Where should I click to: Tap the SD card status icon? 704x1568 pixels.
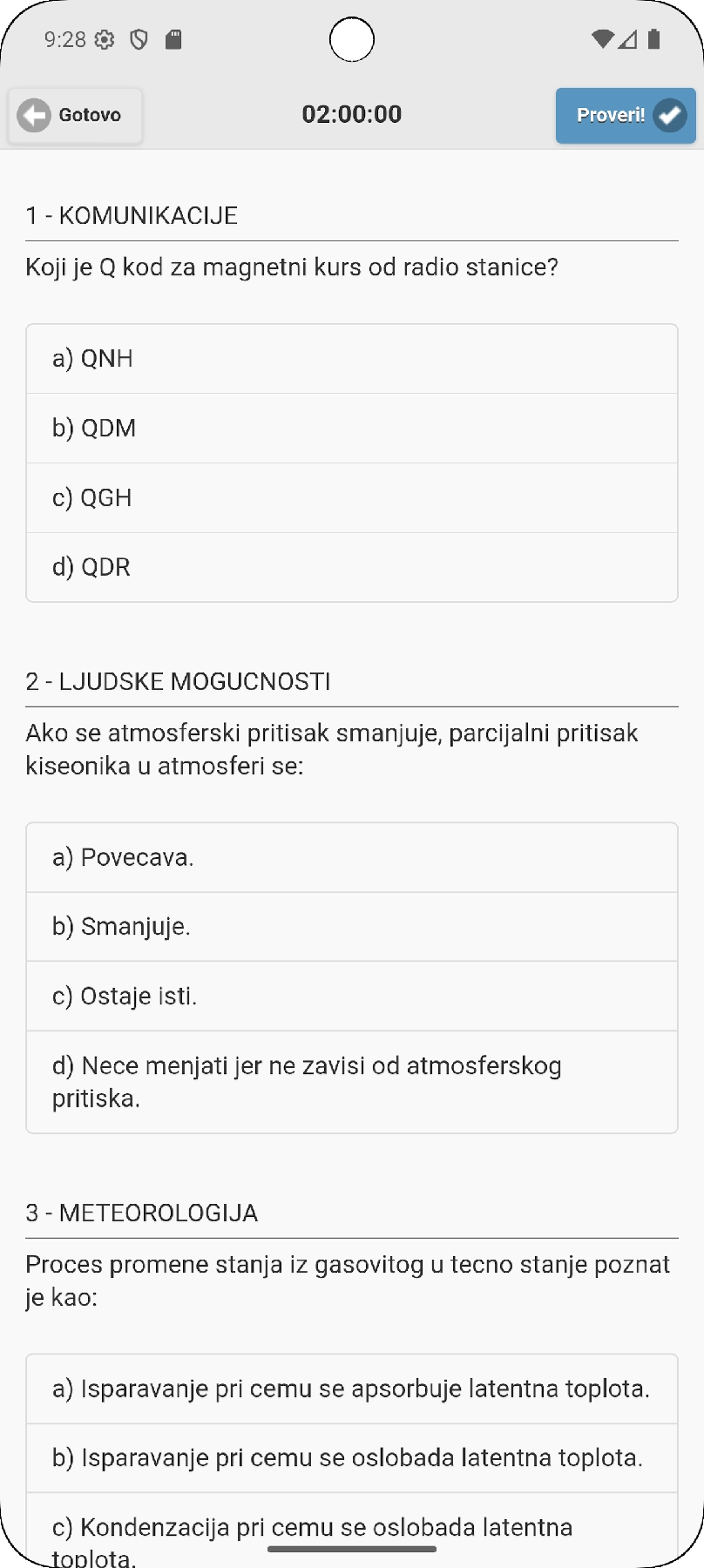173,39
